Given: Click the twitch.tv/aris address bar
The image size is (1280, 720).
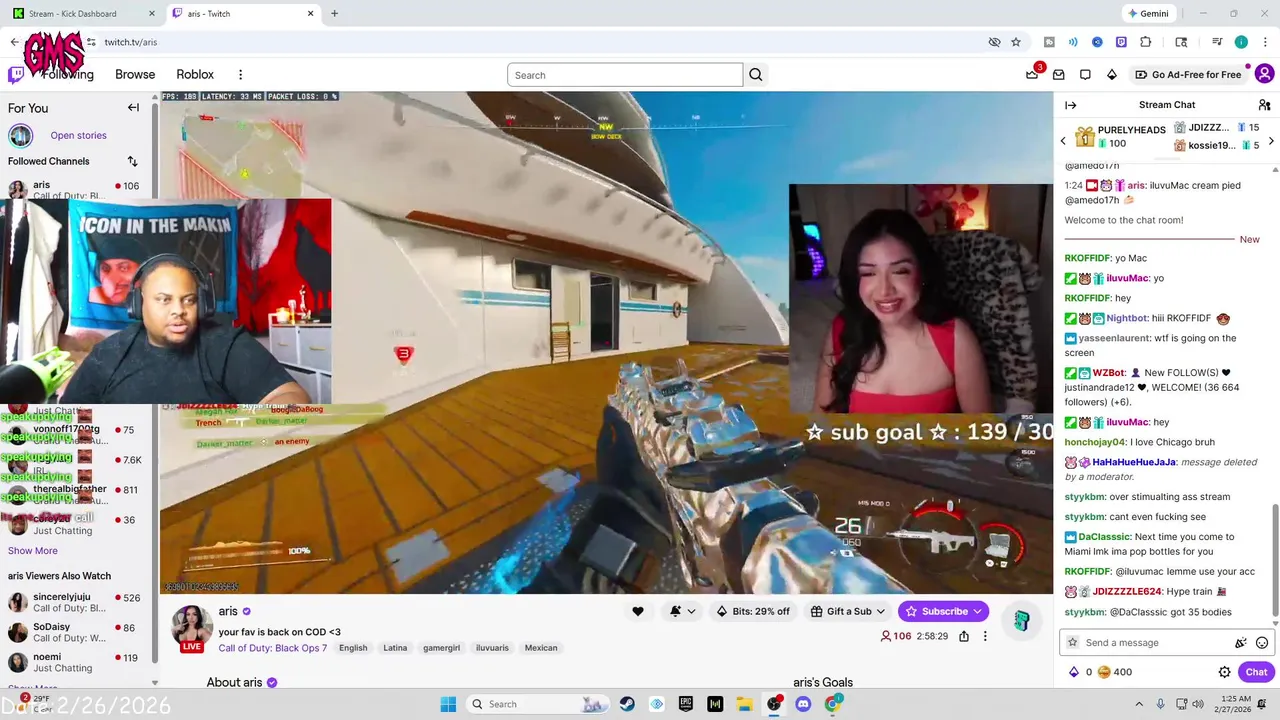Looking at the screenshot, I should (540, 42).
